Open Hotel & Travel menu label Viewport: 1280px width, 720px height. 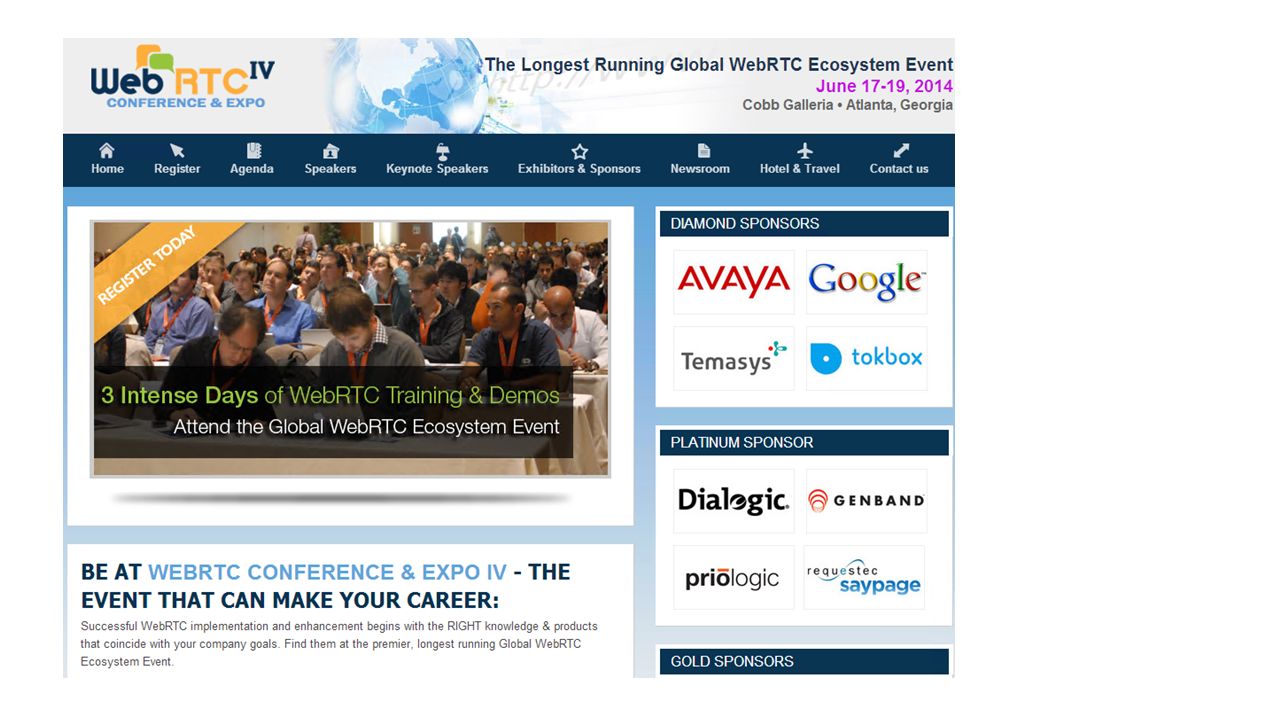click(800, 169)
